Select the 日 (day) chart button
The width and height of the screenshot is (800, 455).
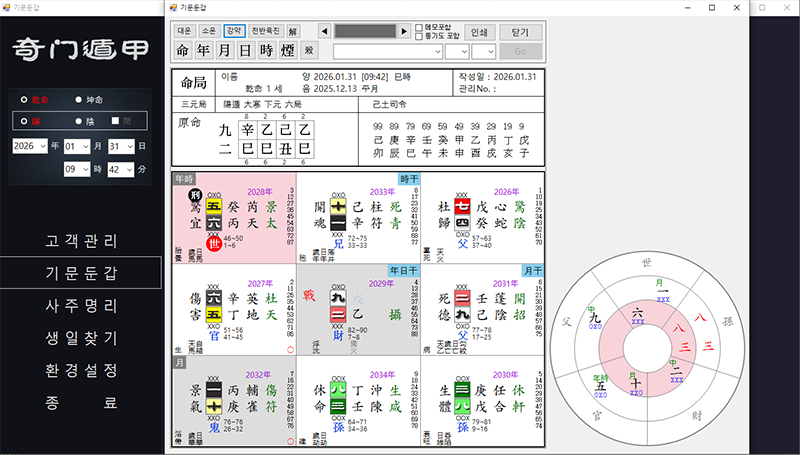[x=245, y=51]
